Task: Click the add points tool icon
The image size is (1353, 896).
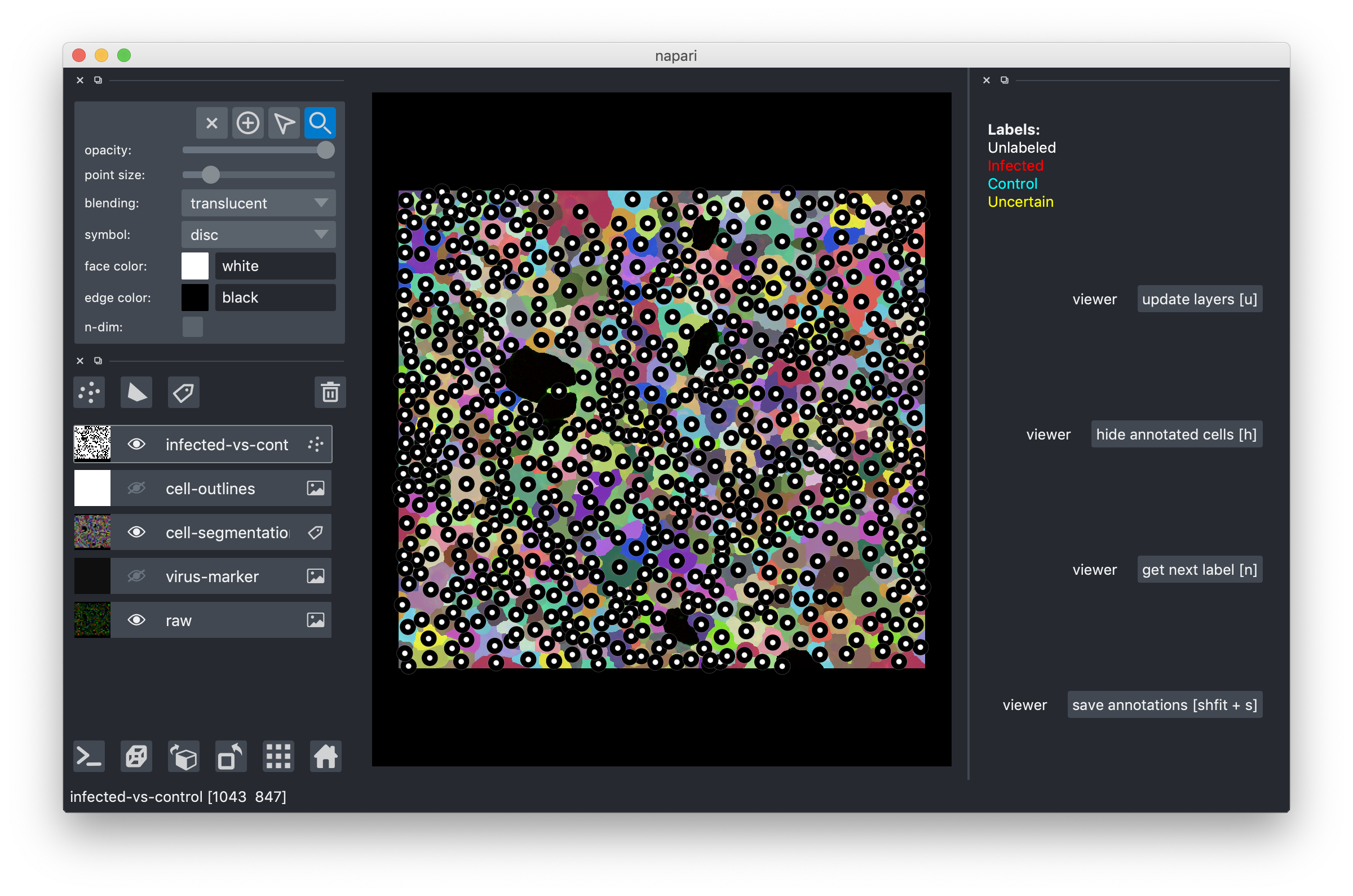Action: (248, 123)
